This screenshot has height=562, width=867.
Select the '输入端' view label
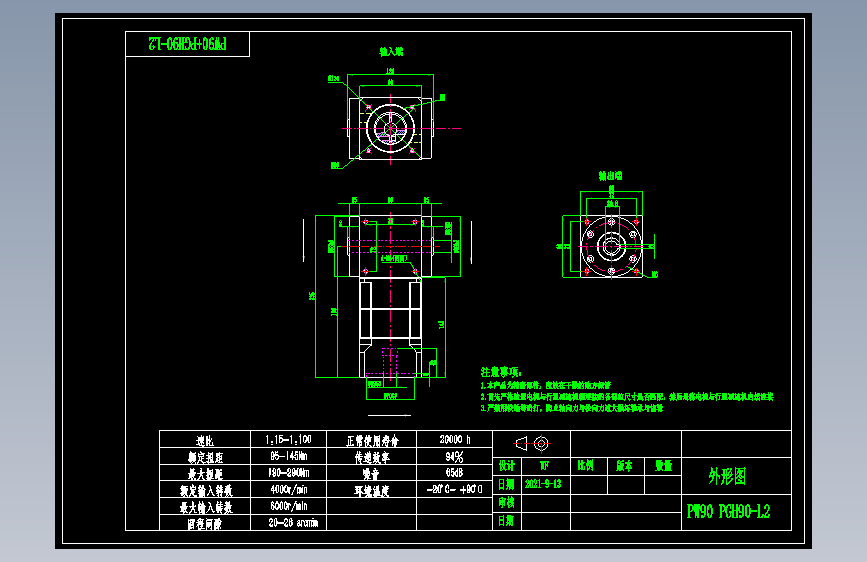391,51
